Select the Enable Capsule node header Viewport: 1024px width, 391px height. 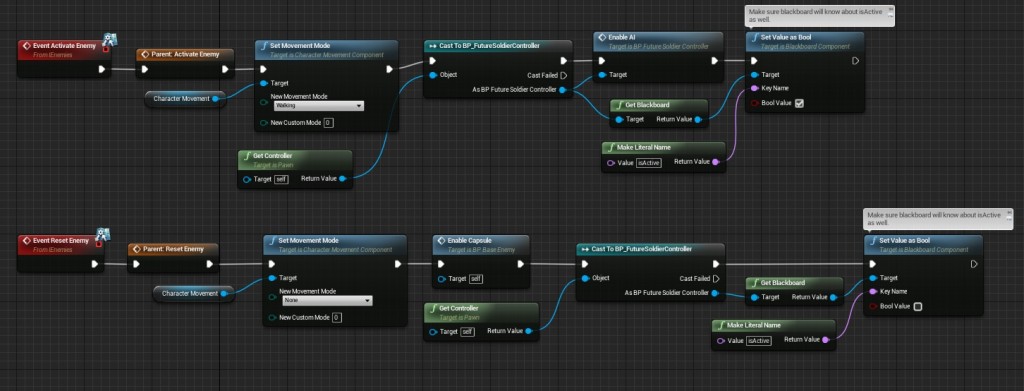(x=481, y=245)
